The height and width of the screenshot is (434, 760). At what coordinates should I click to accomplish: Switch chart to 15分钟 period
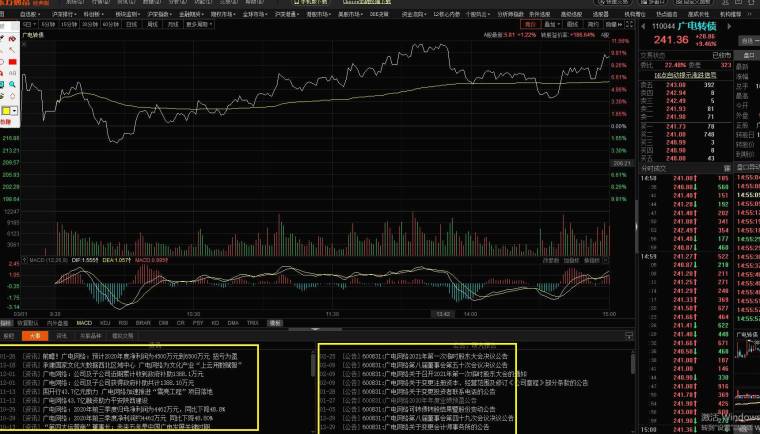(x=69, y=24)
